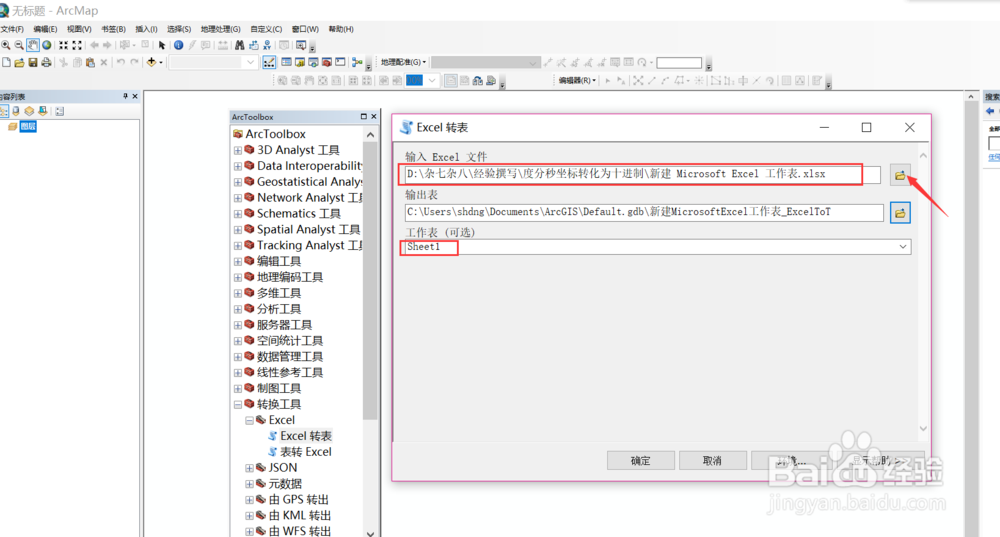Expand the 数据管理工具 toolbox

tap(238, 357)
